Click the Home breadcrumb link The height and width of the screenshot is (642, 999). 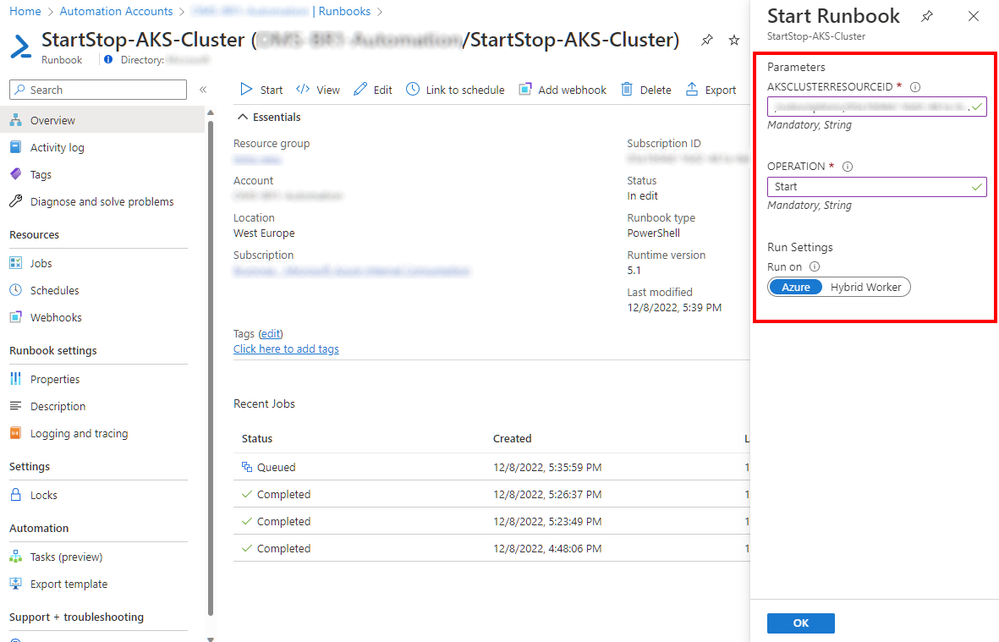[25, 11]
